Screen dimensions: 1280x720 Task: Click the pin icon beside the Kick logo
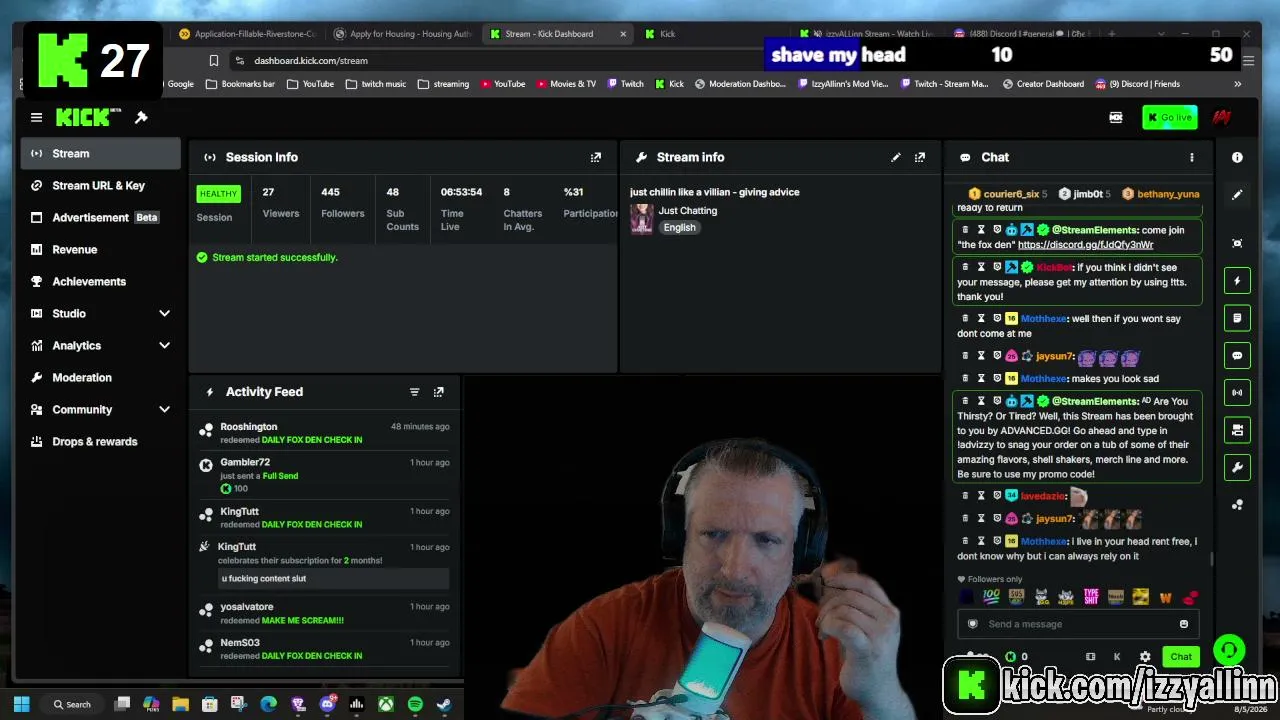point(141,117)
